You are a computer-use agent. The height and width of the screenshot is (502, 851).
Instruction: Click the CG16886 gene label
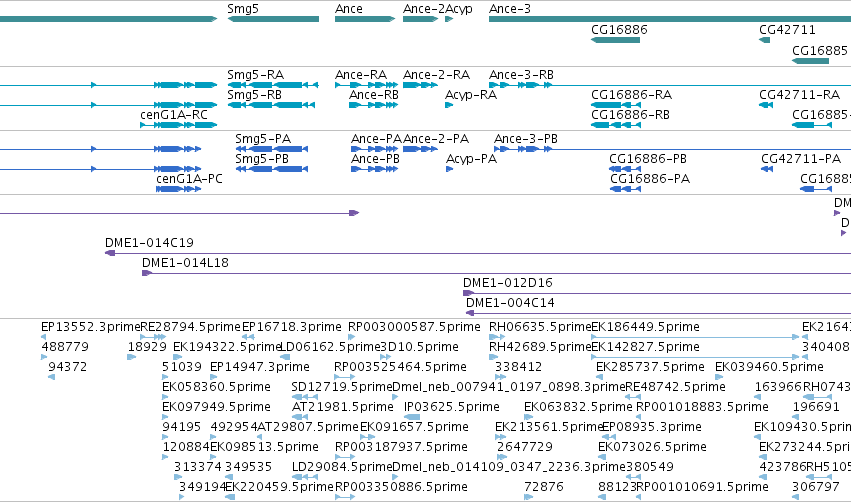(619, 30)
